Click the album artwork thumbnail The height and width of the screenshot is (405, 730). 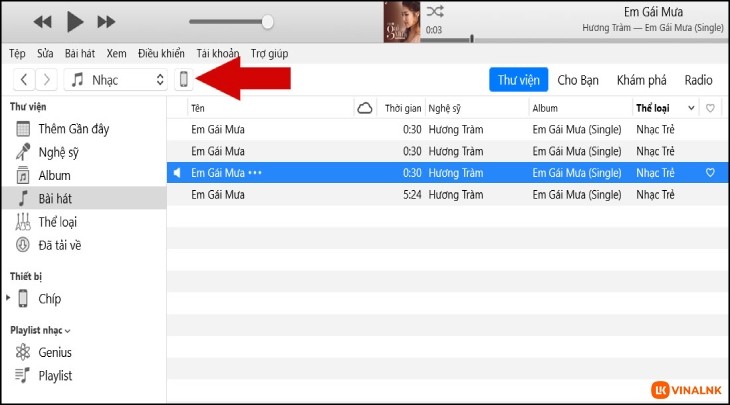point(401,21)
